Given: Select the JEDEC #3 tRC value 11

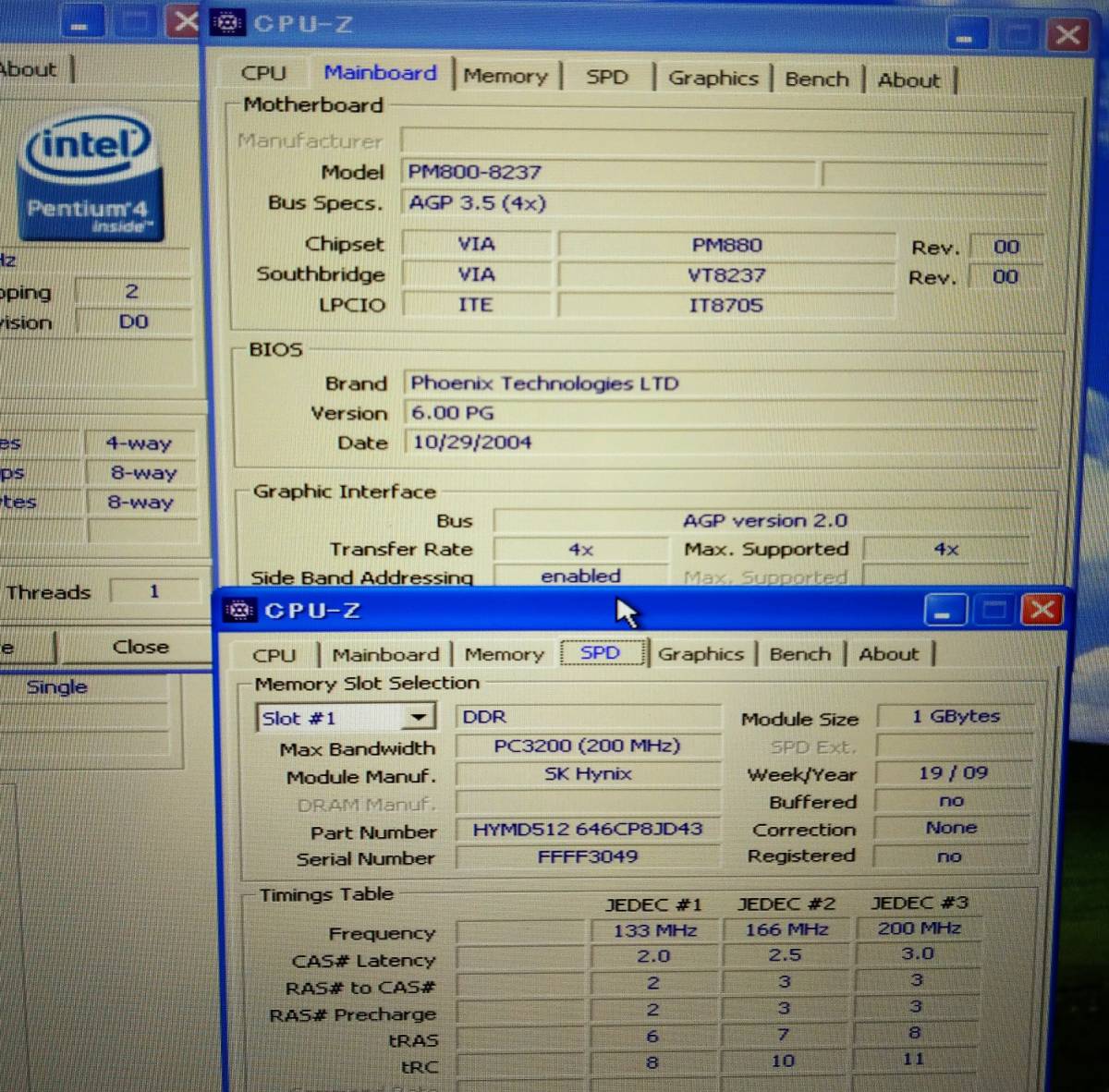Looking at the screenshot, I should pyautogui.click(x=914, y=1060).
